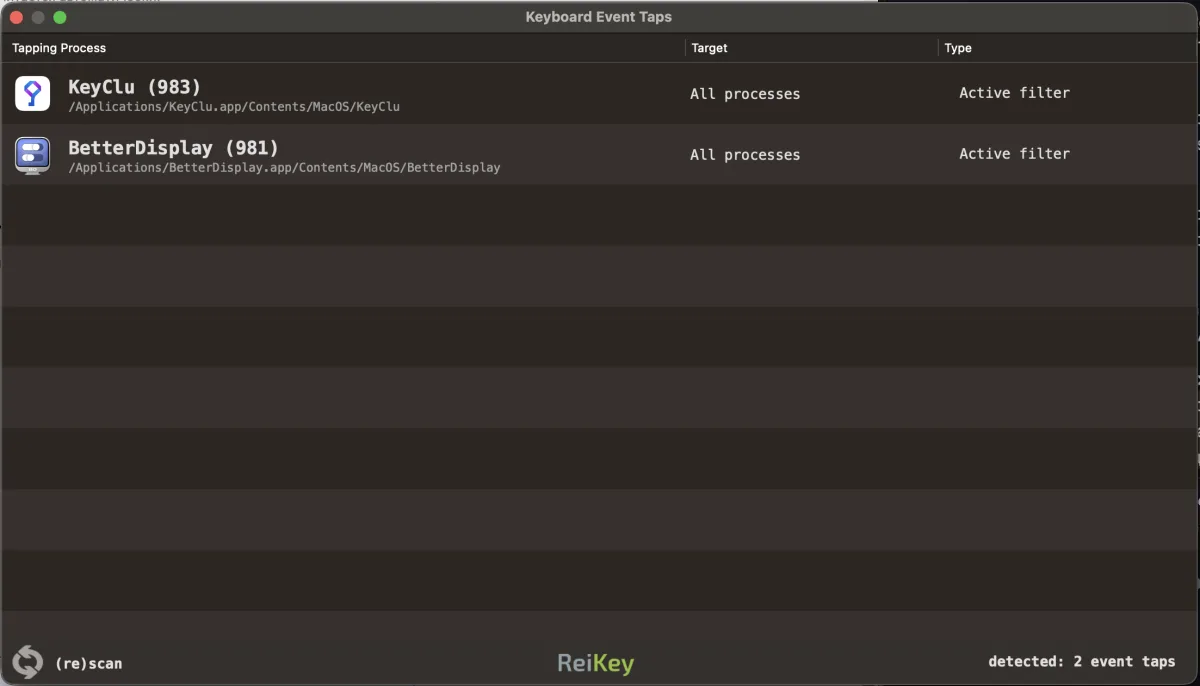The width and height of the screenshot is (1200, 686).
Task: Zoom window with the green title-bar button
Action: (x=59, y=17)
